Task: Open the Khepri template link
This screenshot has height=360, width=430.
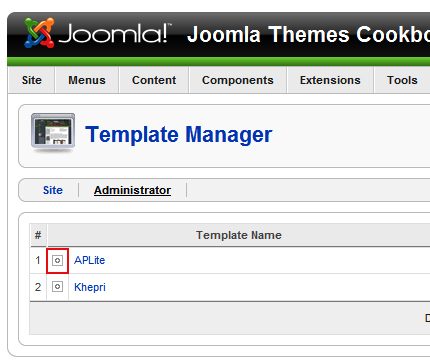Action: (x=90, y=287)
